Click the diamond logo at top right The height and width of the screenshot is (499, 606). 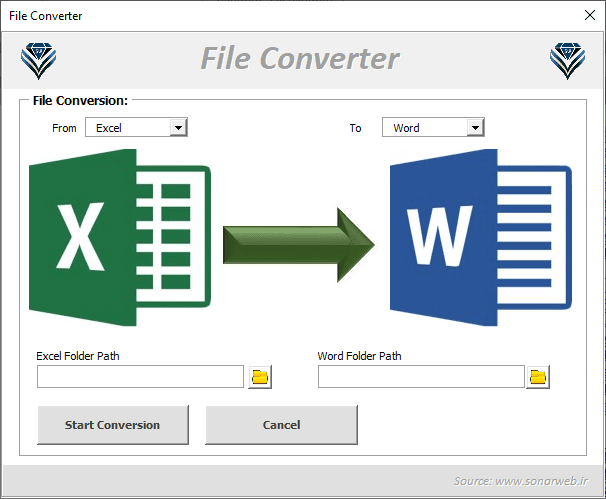click(x=567, y=61)
